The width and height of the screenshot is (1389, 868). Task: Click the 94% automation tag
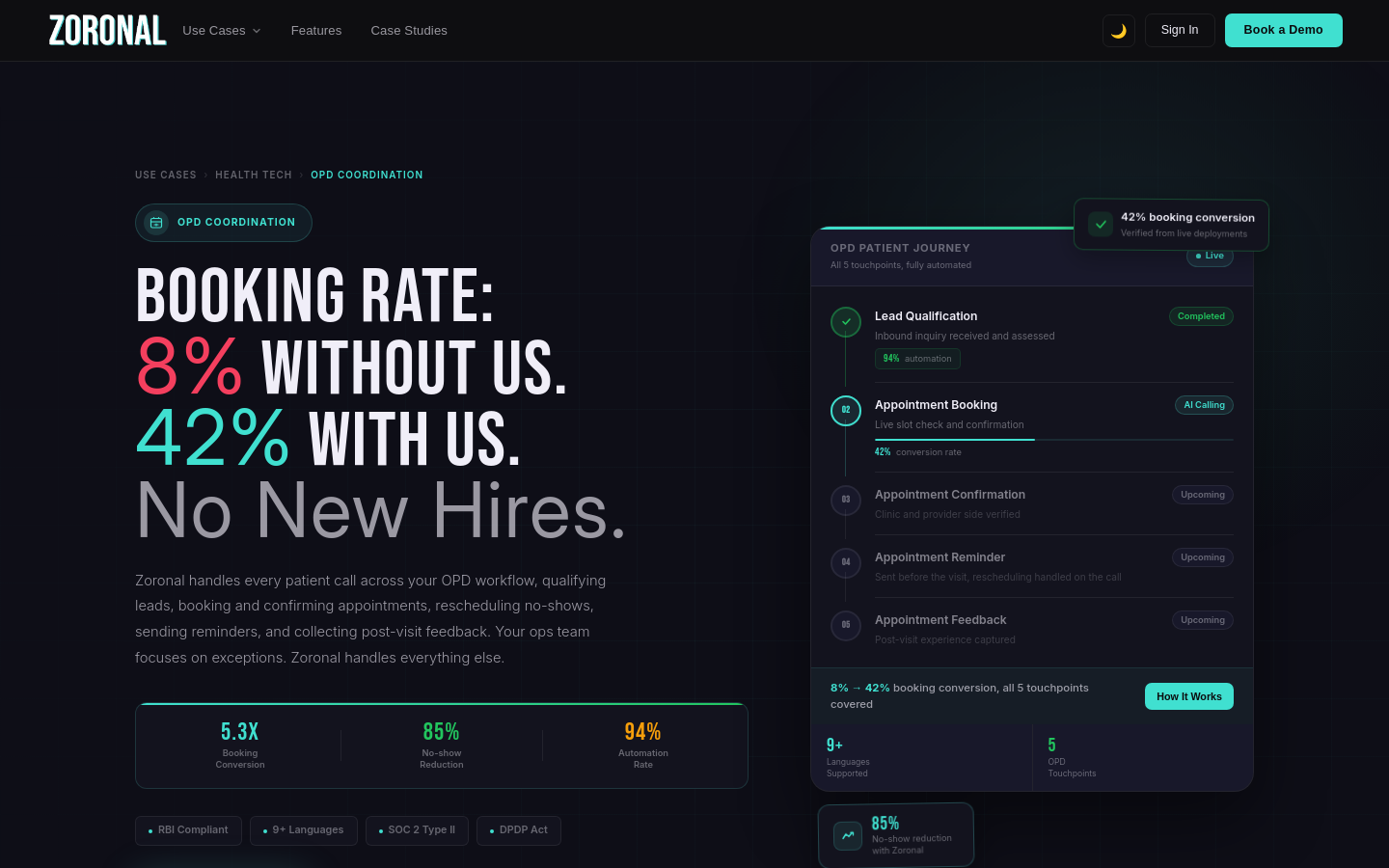[917, 359]
